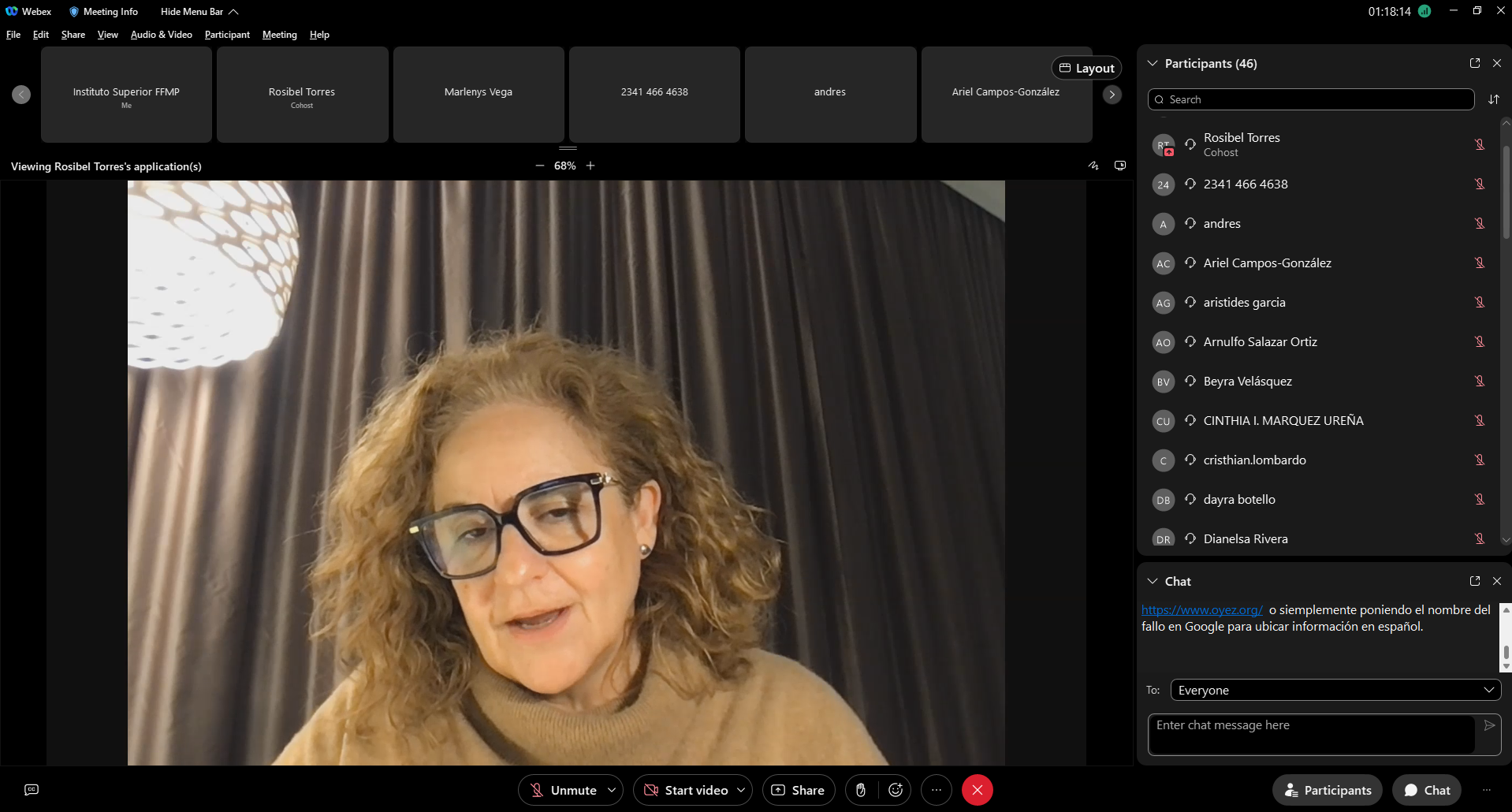Image resolution: width=1512 pixels, height=812 pixels.
Task: Click the raise hand icon
Action: tap(861, 790)
